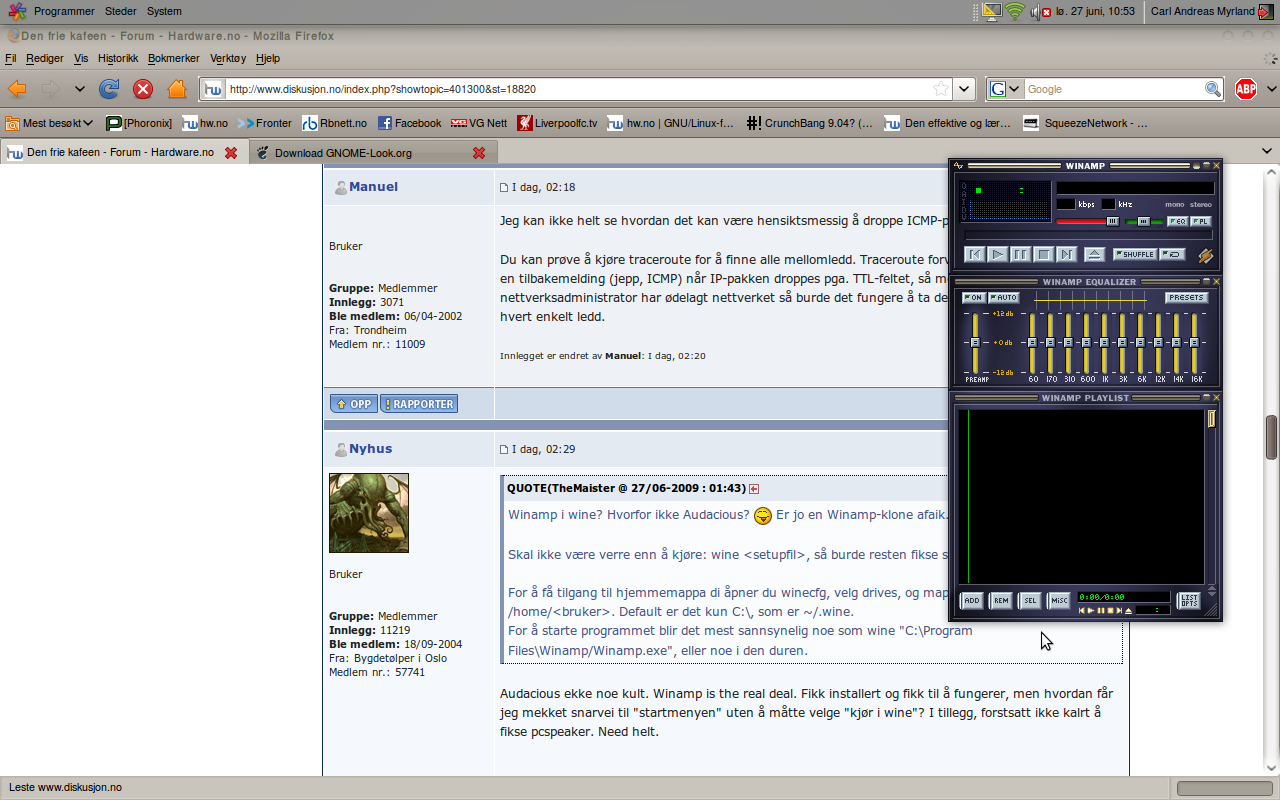
Task: Open the Rediger menu
Action: tap(45, 59)
